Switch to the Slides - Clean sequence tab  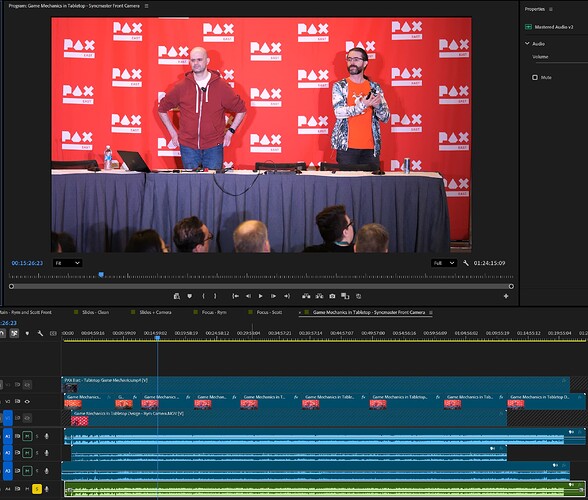click(x=95, y=312)
